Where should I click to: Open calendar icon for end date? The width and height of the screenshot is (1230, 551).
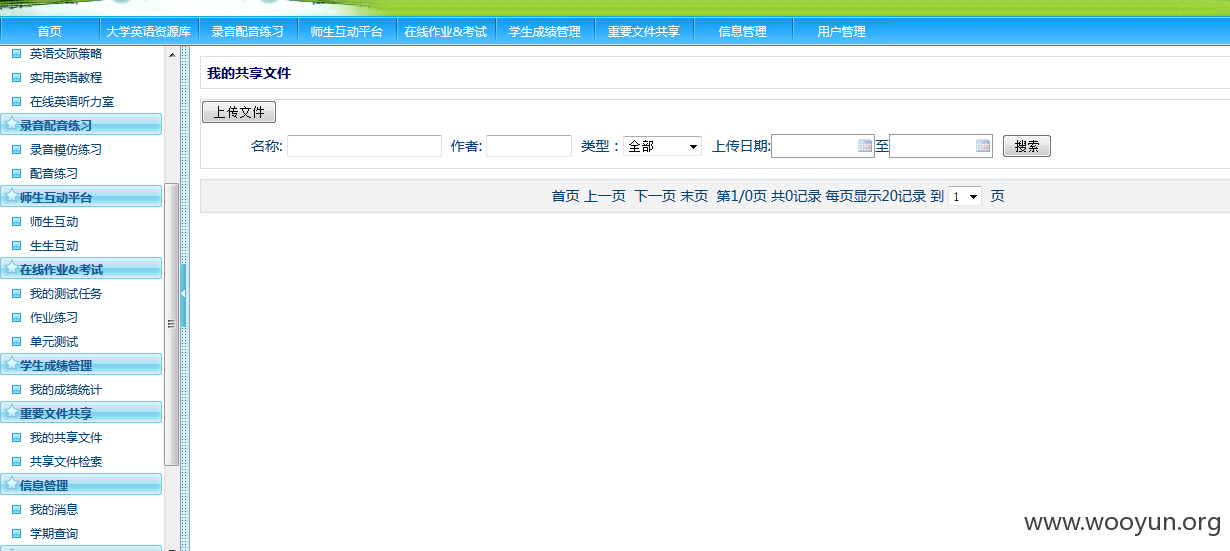click(984, 146)
